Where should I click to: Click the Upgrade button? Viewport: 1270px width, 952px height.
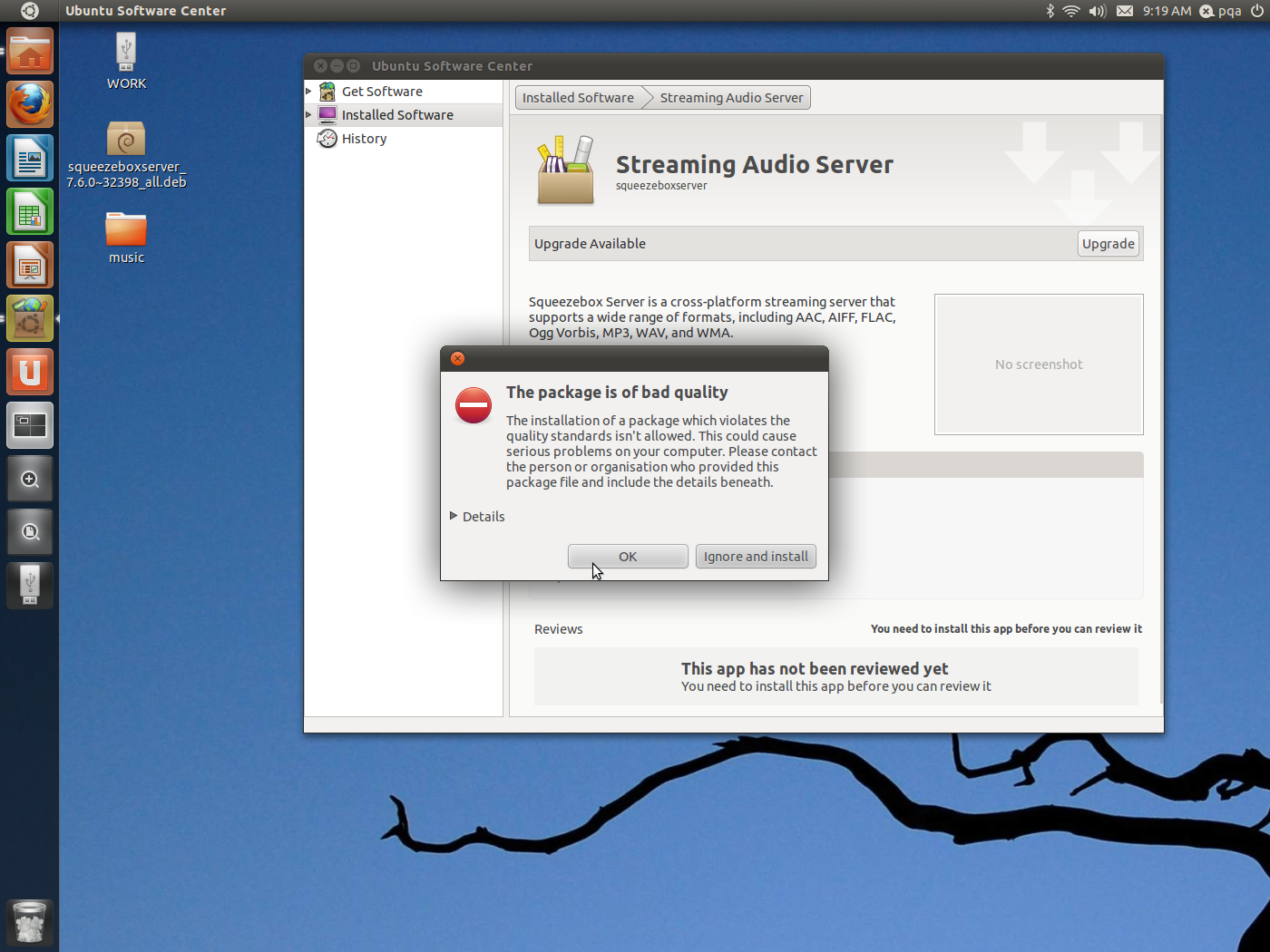(1108, 244)
